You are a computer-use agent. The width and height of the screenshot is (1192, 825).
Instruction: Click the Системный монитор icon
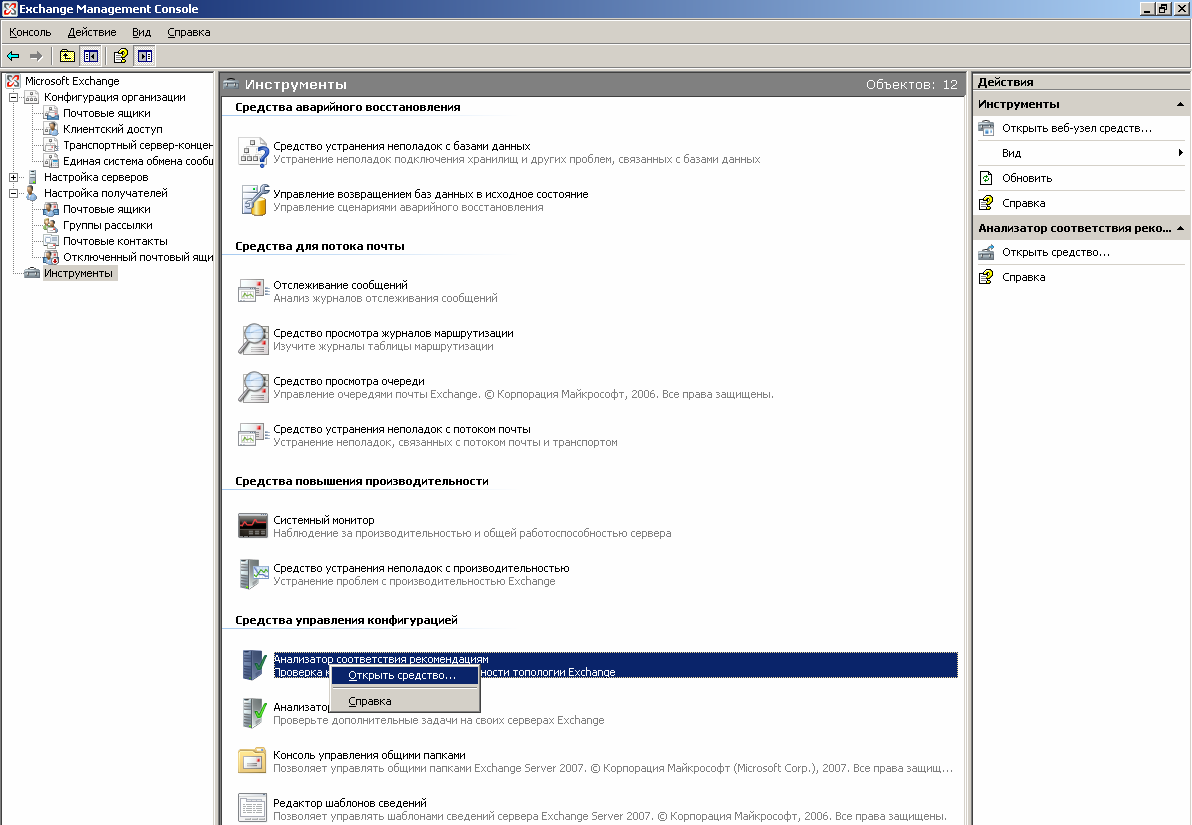coord(253,526)
